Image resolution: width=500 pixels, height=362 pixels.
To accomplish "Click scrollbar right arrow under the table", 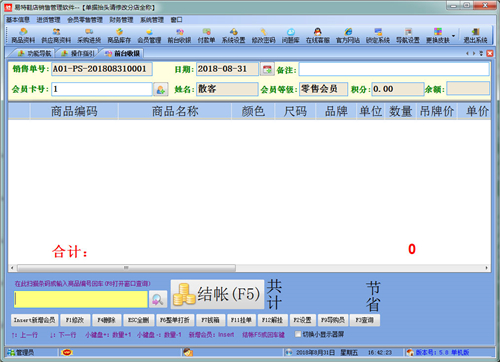I will [487, 268].
